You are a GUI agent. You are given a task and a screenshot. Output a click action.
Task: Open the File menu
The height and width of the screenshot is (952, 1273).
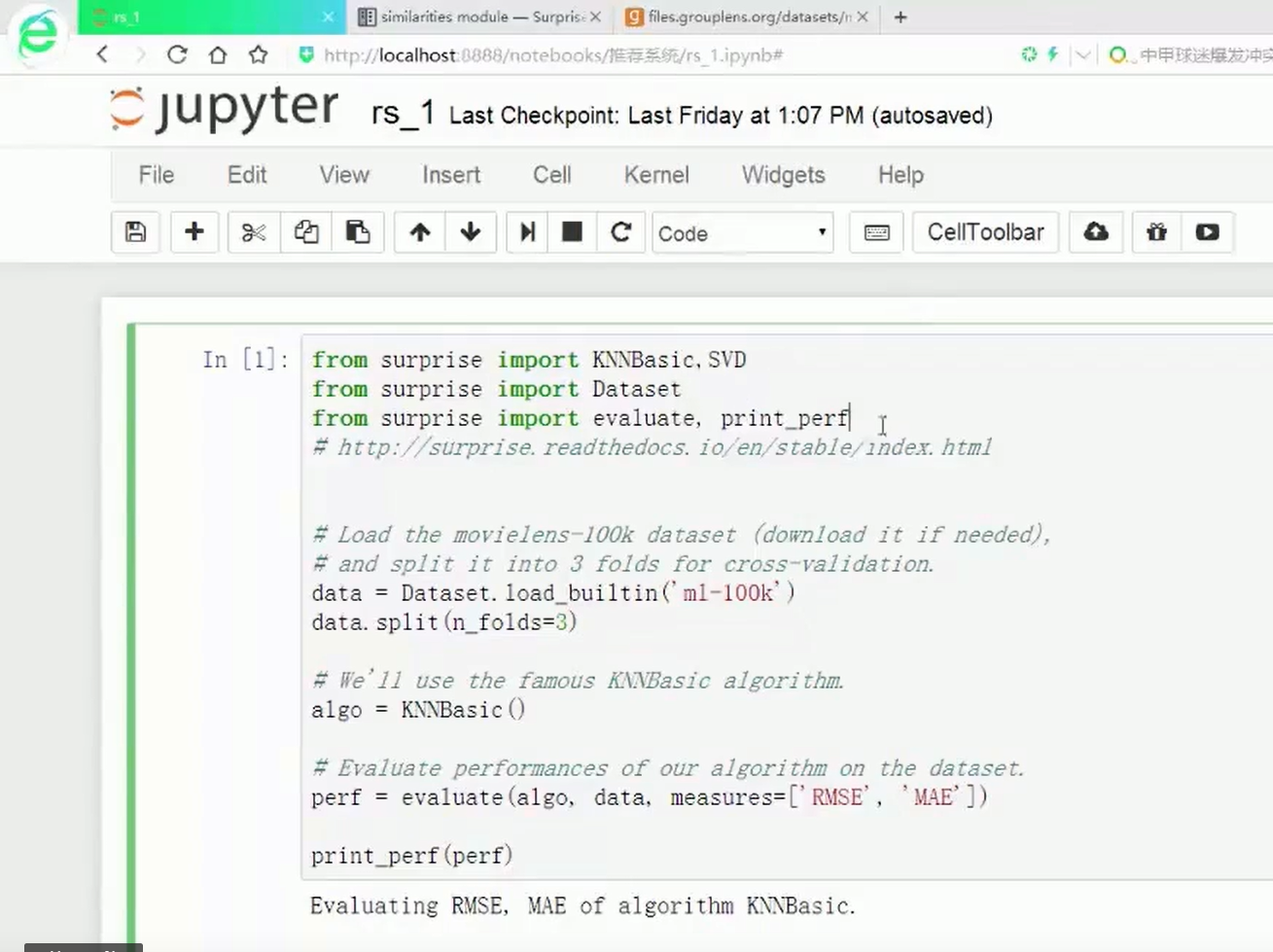157,175
